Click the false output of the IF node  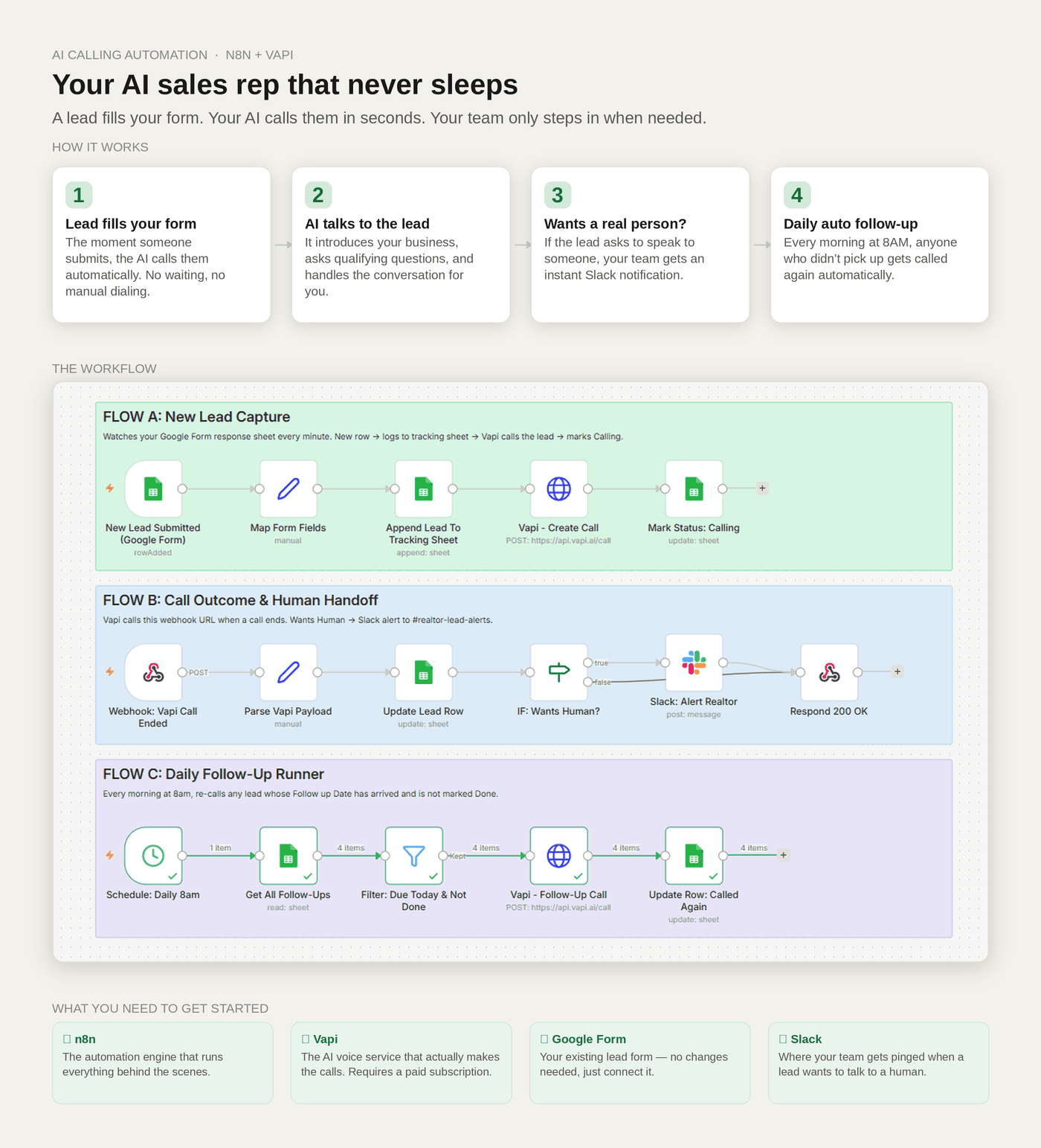588,682
